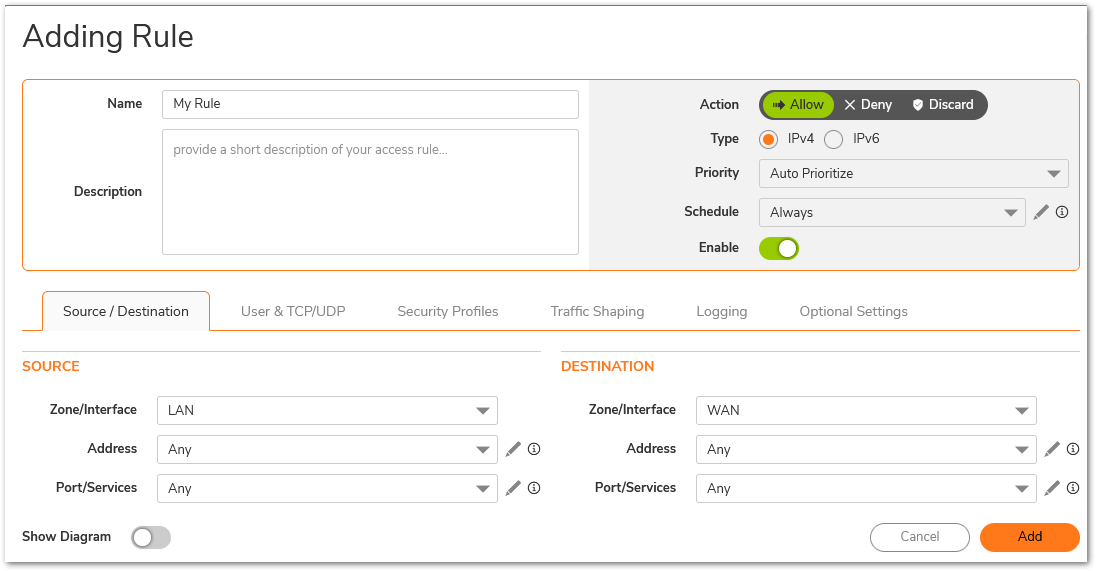
Task: Toggle the Enable switch off
Action: 779,248
